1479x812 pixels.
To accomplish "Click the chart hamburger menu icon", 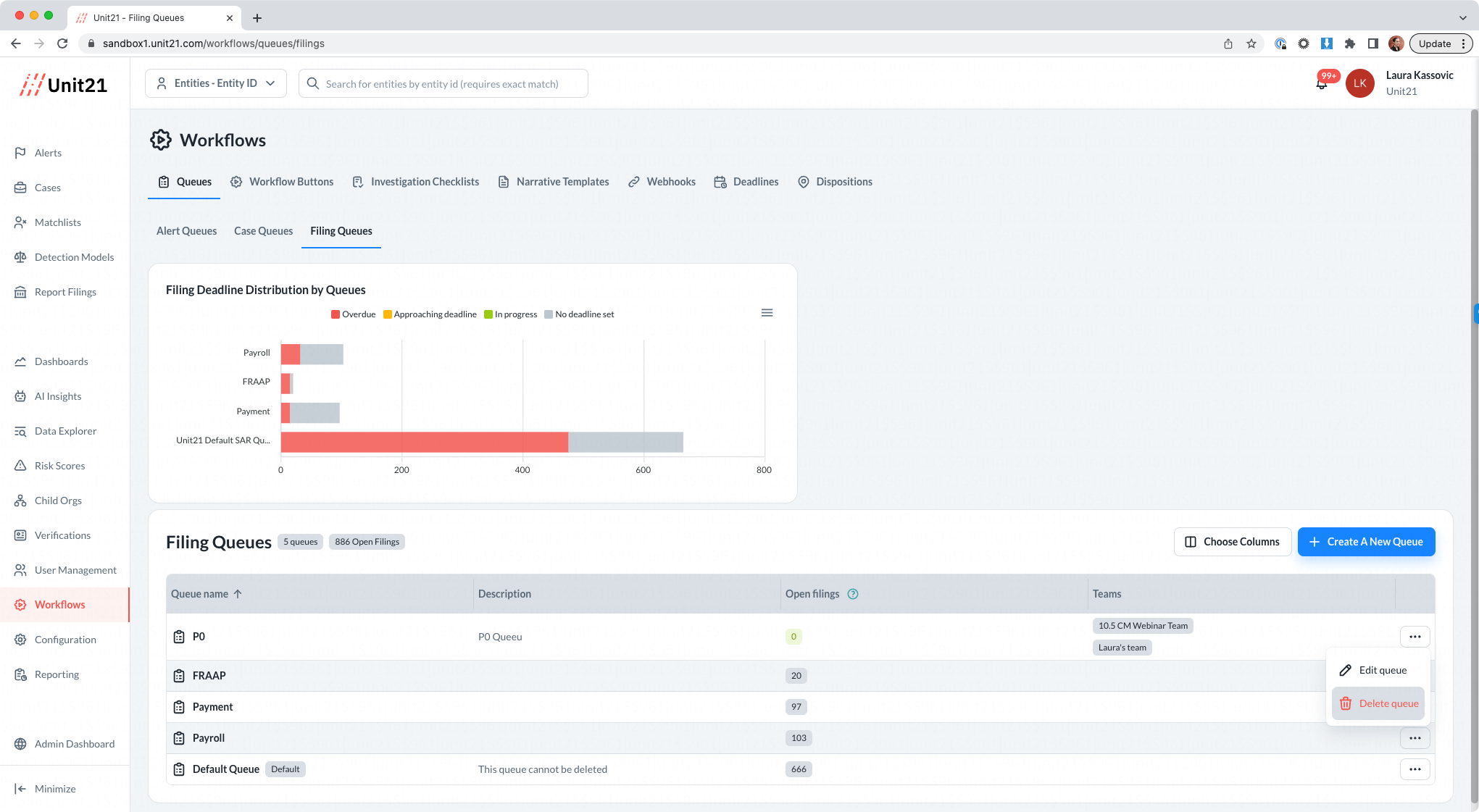I will tap(767, 313).
